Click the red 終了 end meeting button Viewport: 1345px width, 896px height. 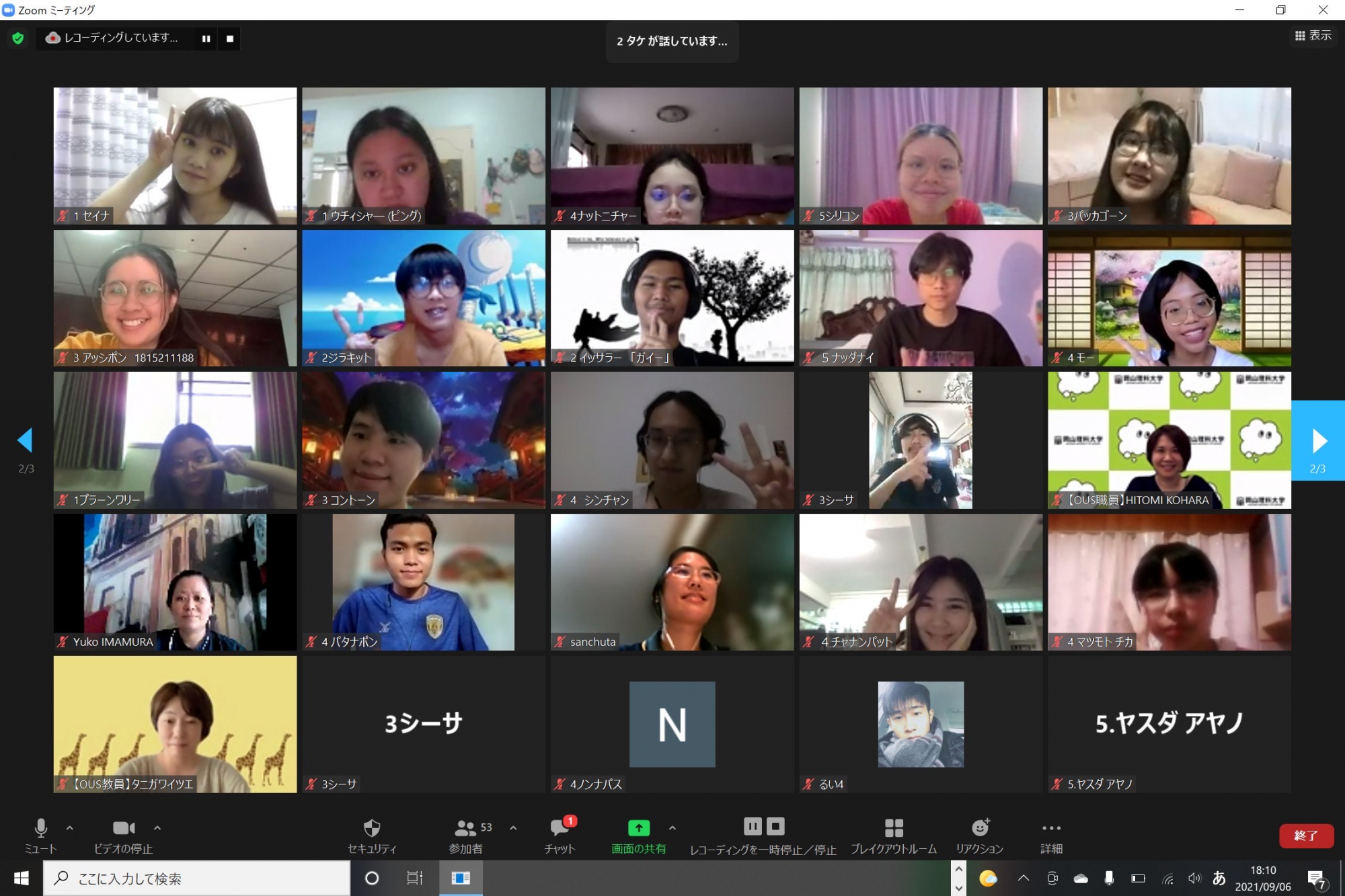[1306, 836]
